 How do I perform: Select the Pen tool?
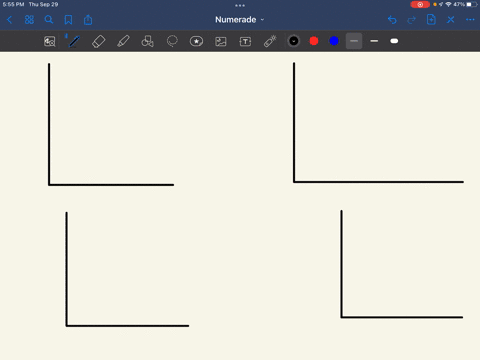click(74, 41)
